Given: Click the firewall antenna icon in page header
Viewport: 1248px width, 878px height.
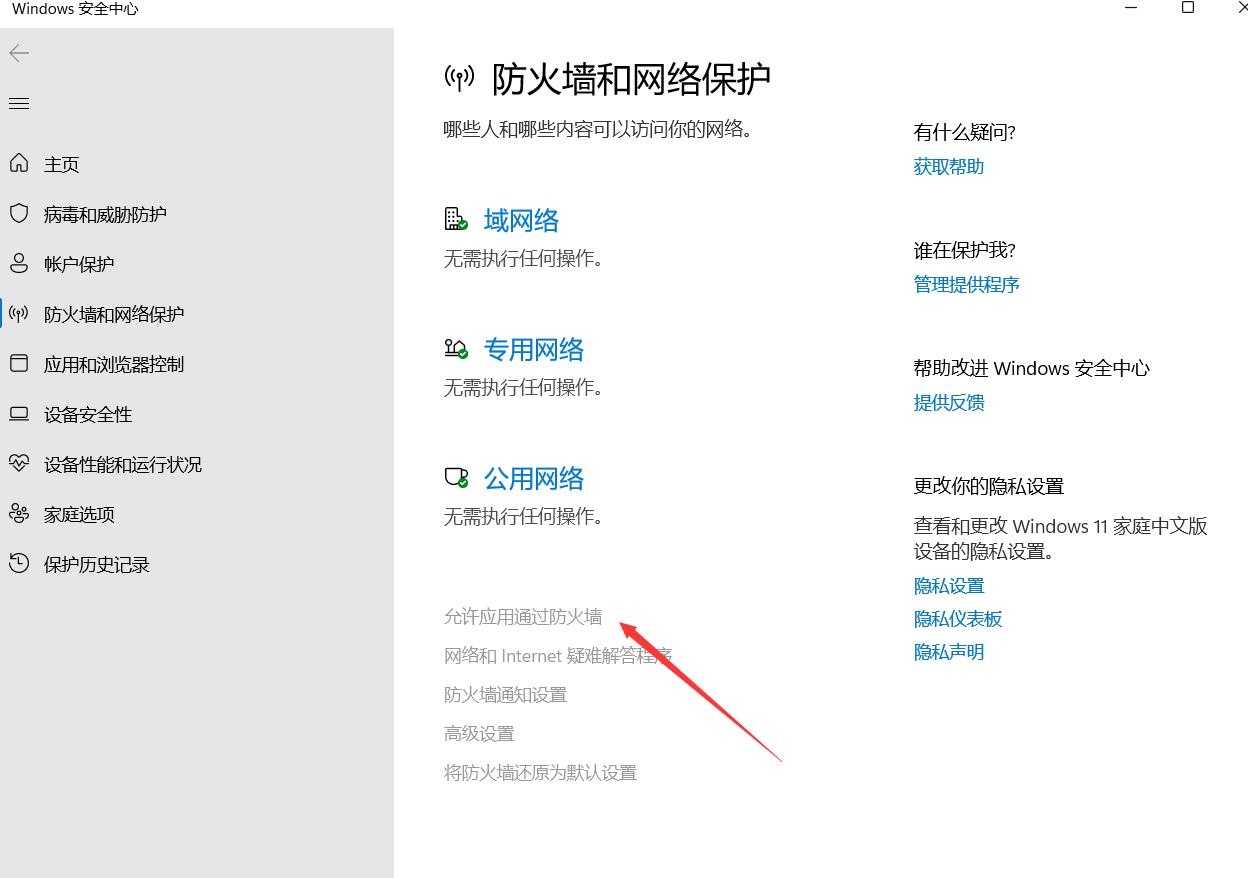Looking at the screenshot, I should (x=459, y=79).
